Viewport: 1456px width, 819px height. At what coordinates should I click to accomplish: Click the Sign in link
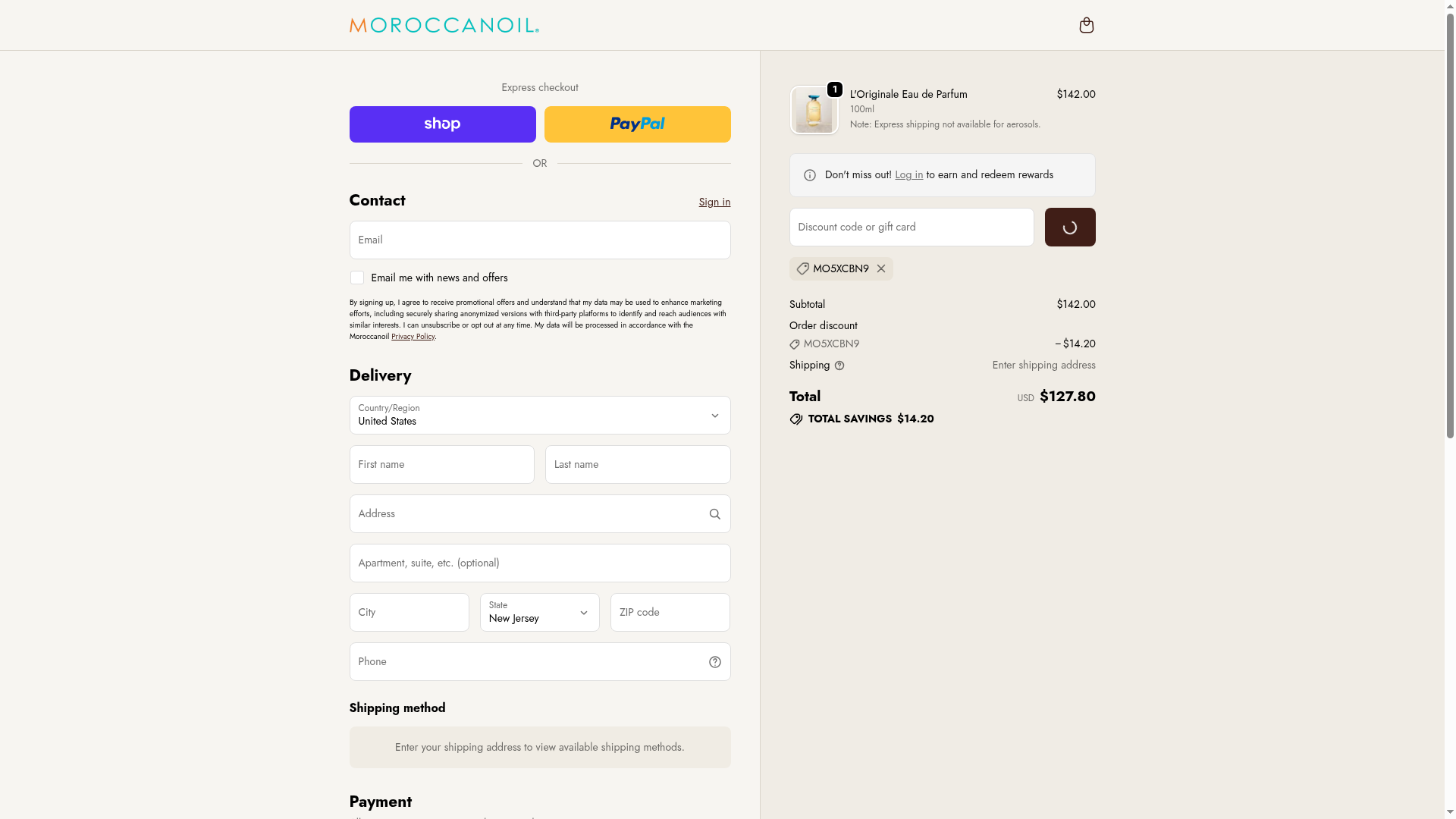(714, 202)
